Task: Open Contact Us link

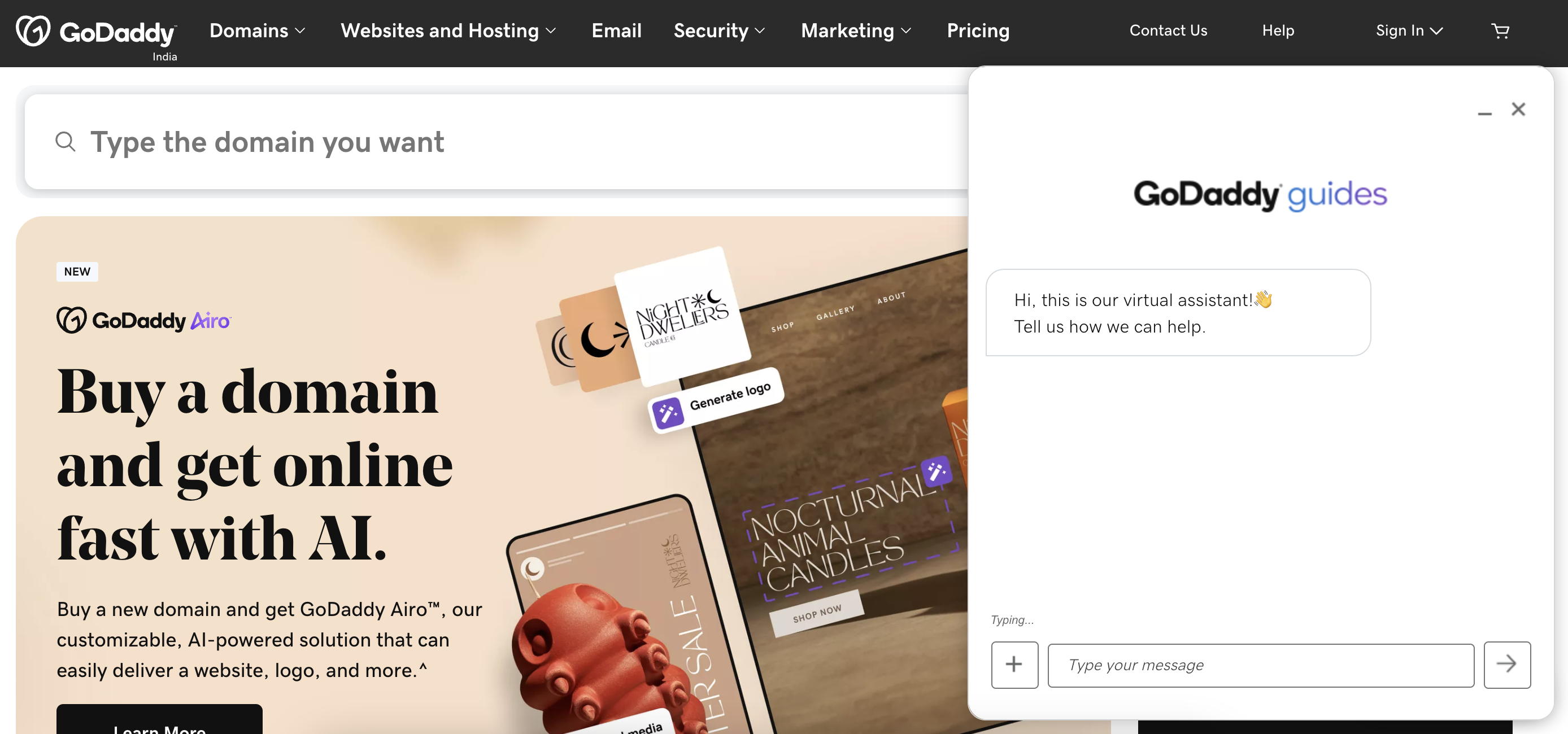Action: pyautogui.click(x=1168, y=31)
